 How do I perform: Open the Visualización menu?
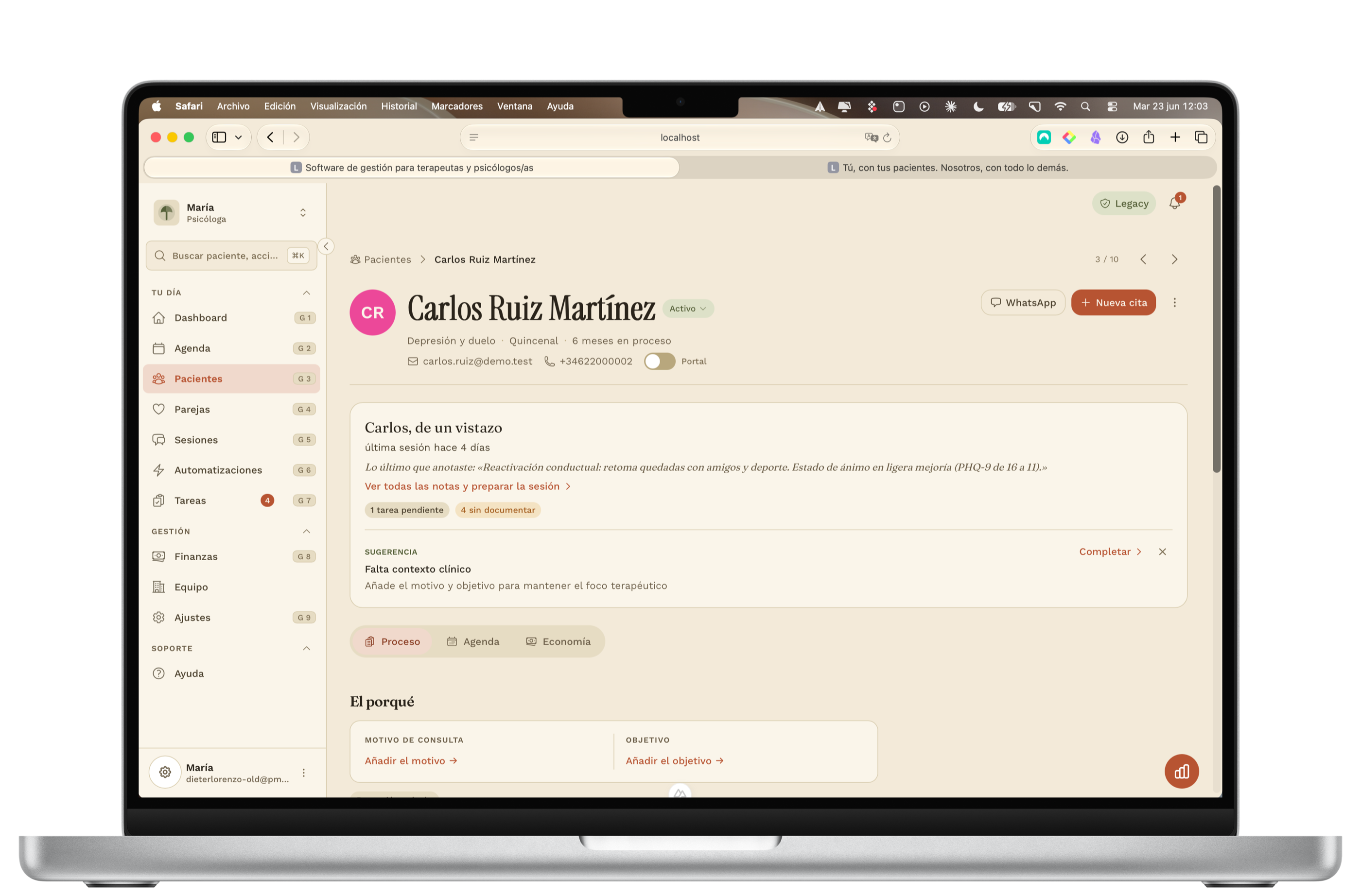click(x=338, y=106)
